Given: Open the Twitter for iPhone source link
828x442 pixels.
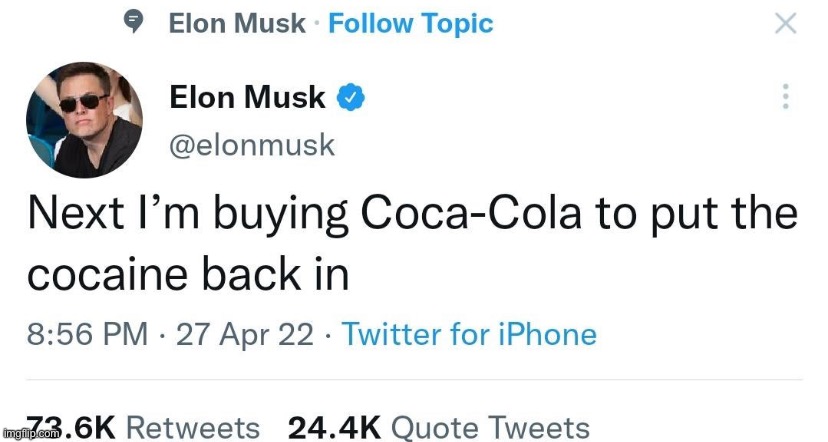Looking at the screenshot, I should pos(469,334).
